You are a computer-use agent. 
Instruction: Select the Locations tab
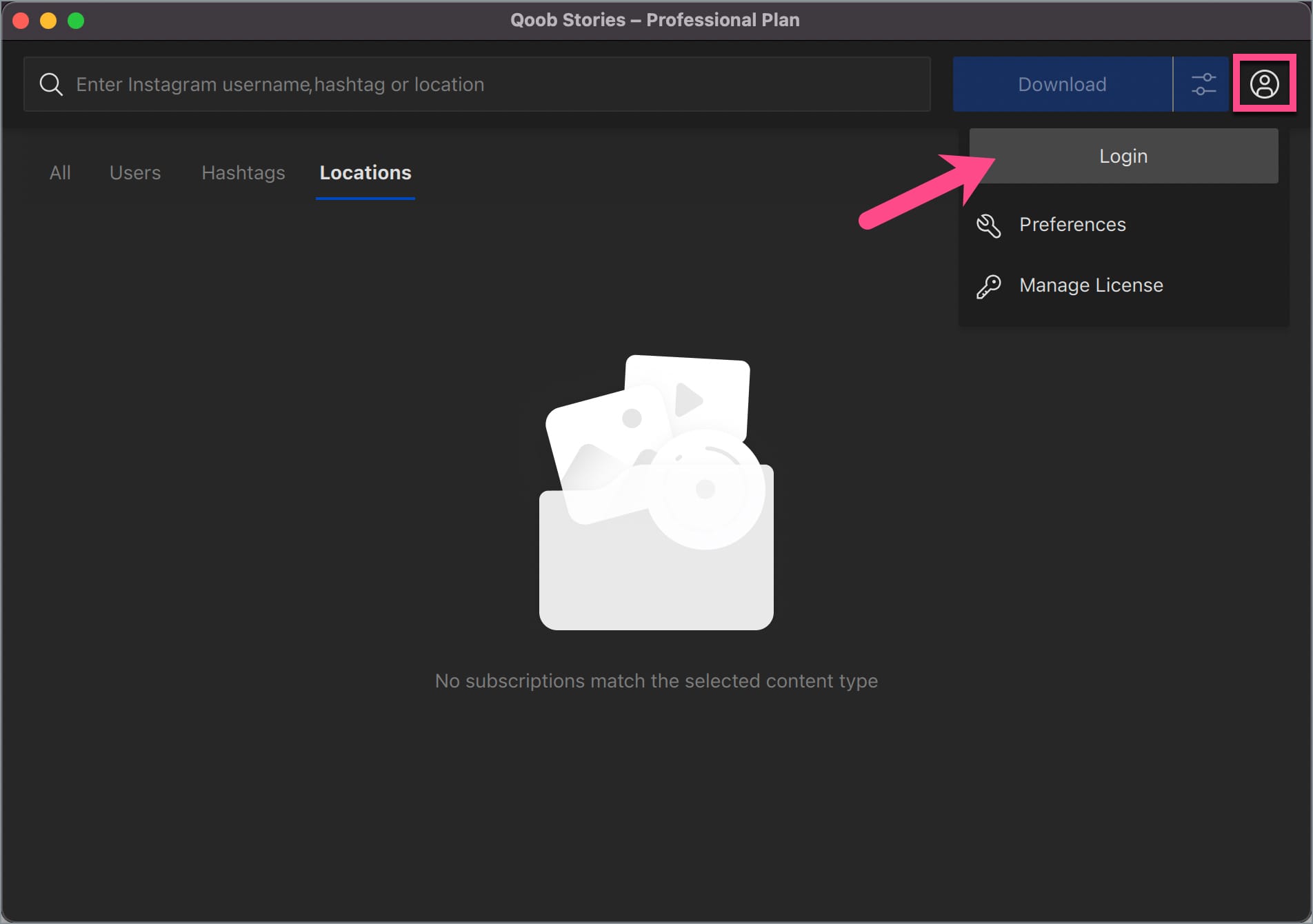[x=365, y=172]
